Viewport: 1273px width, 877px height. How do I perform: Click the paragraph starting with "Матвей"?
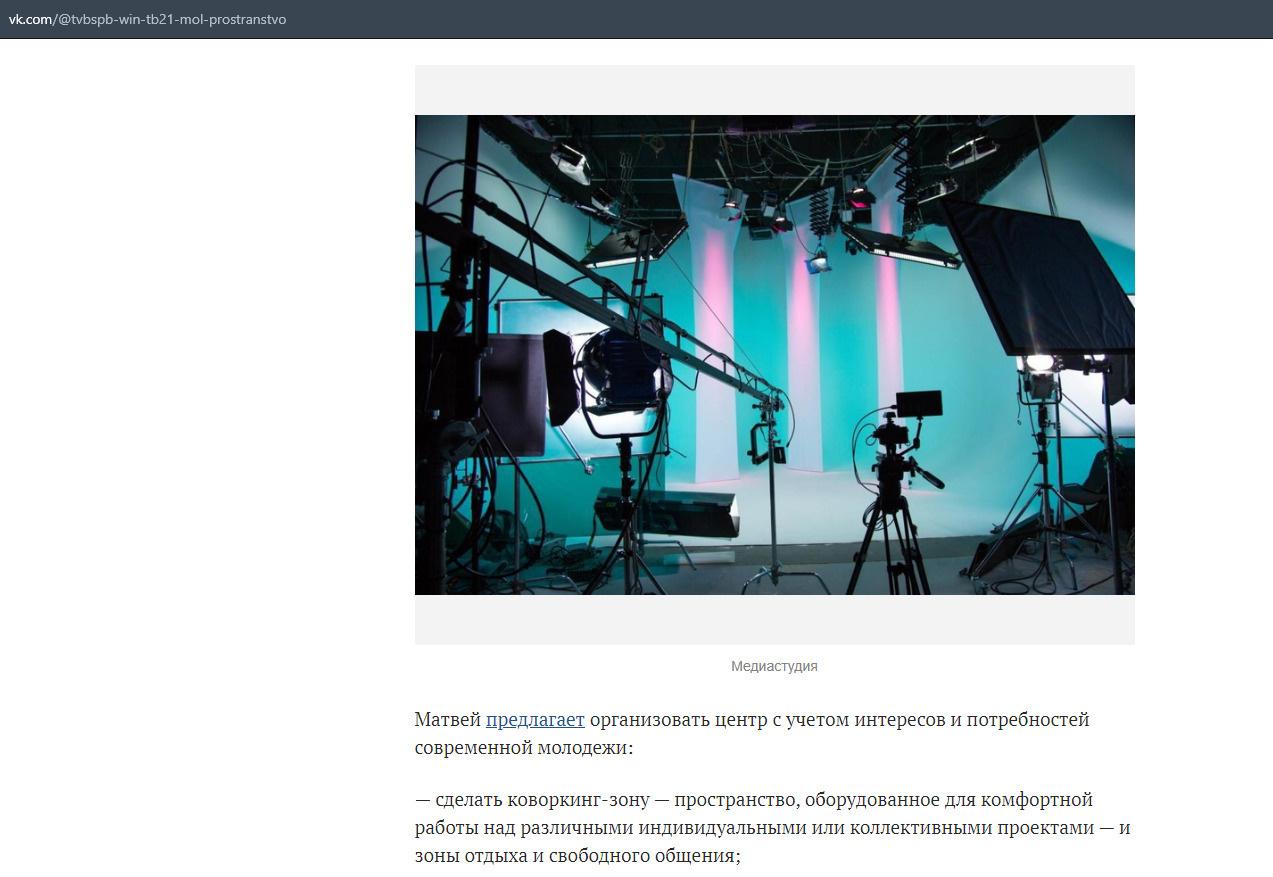(x=752, y=734)
